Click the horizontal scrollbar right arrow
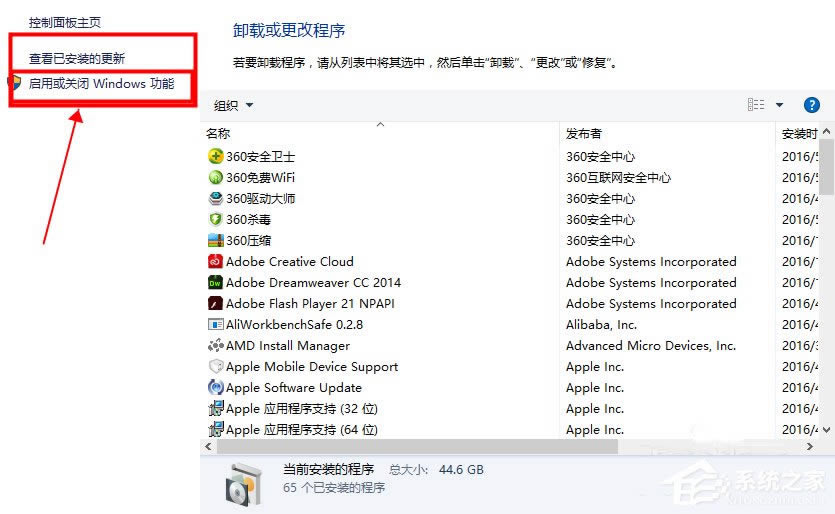 pos(810,446)
